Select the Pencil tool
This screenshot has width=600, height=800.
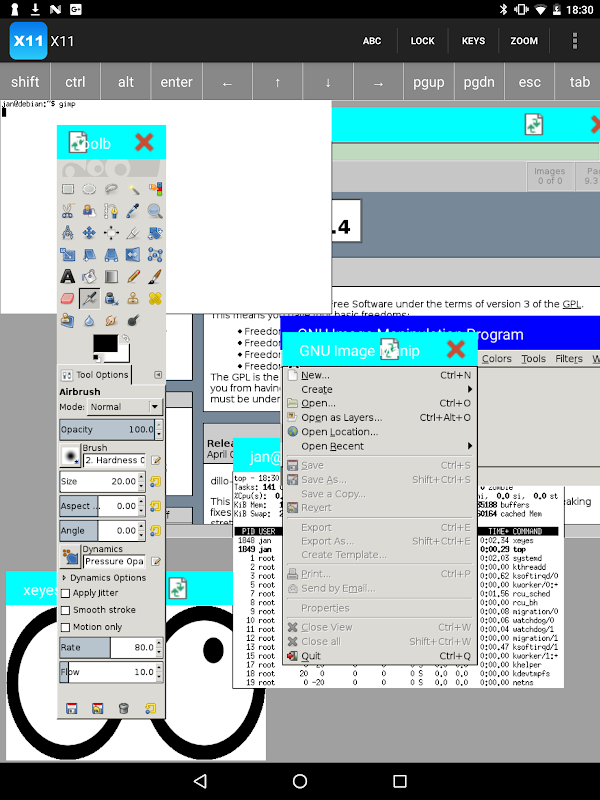pyautogui.click(x=133, y=277)
